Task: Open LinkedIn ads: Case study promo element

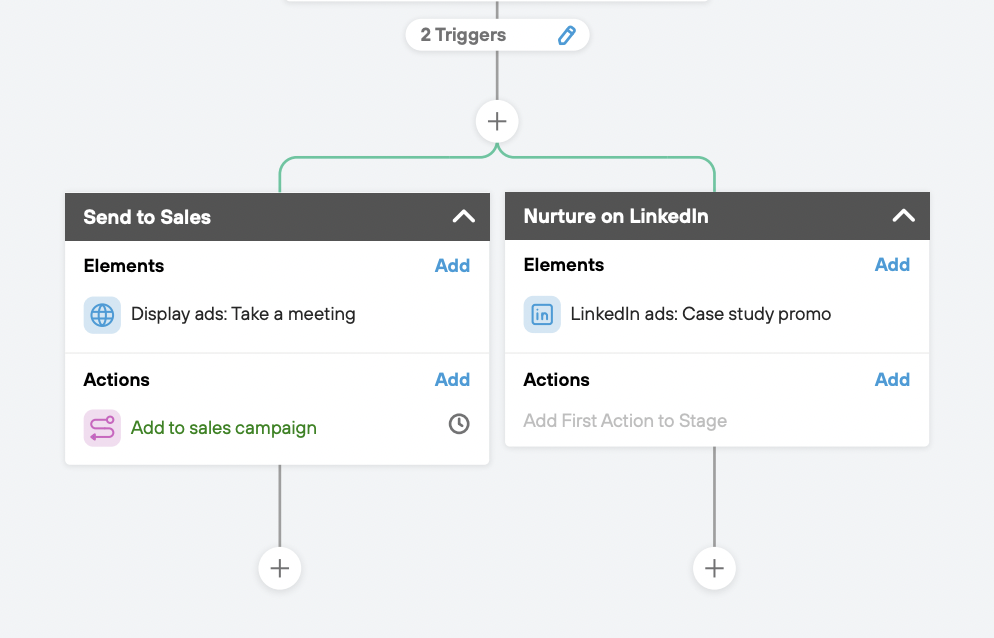Action: (700, 314)
